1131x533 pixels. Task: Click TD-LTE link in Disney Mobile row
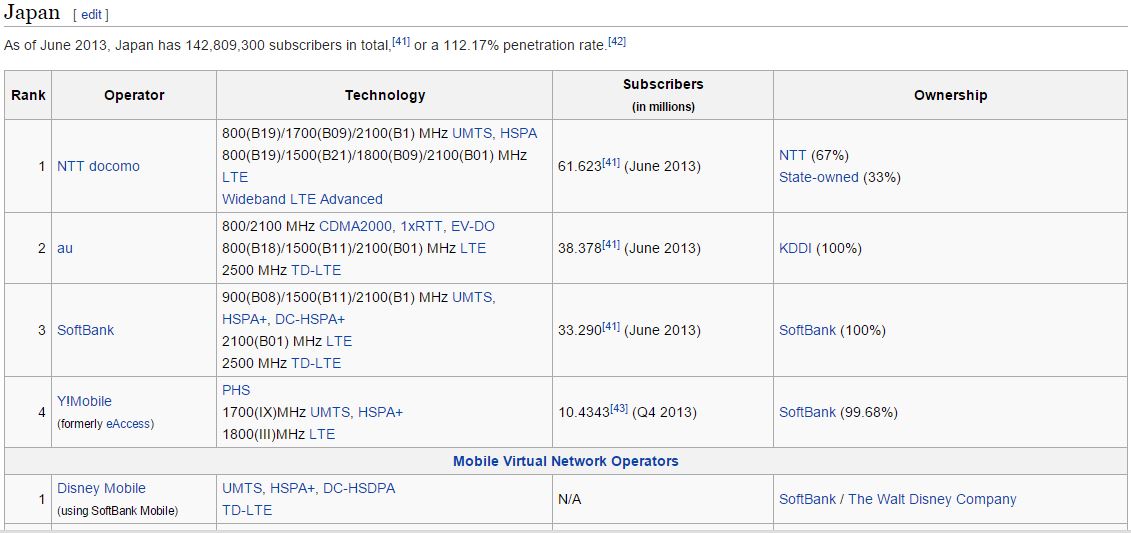coord(247,510)
